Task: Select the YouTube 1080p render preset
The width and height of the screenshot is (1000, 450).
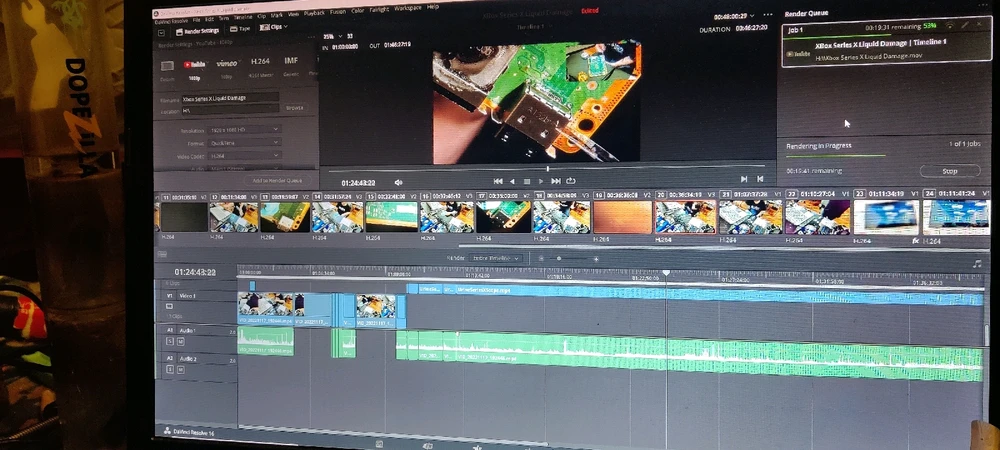Action: [x=195, y=68]
